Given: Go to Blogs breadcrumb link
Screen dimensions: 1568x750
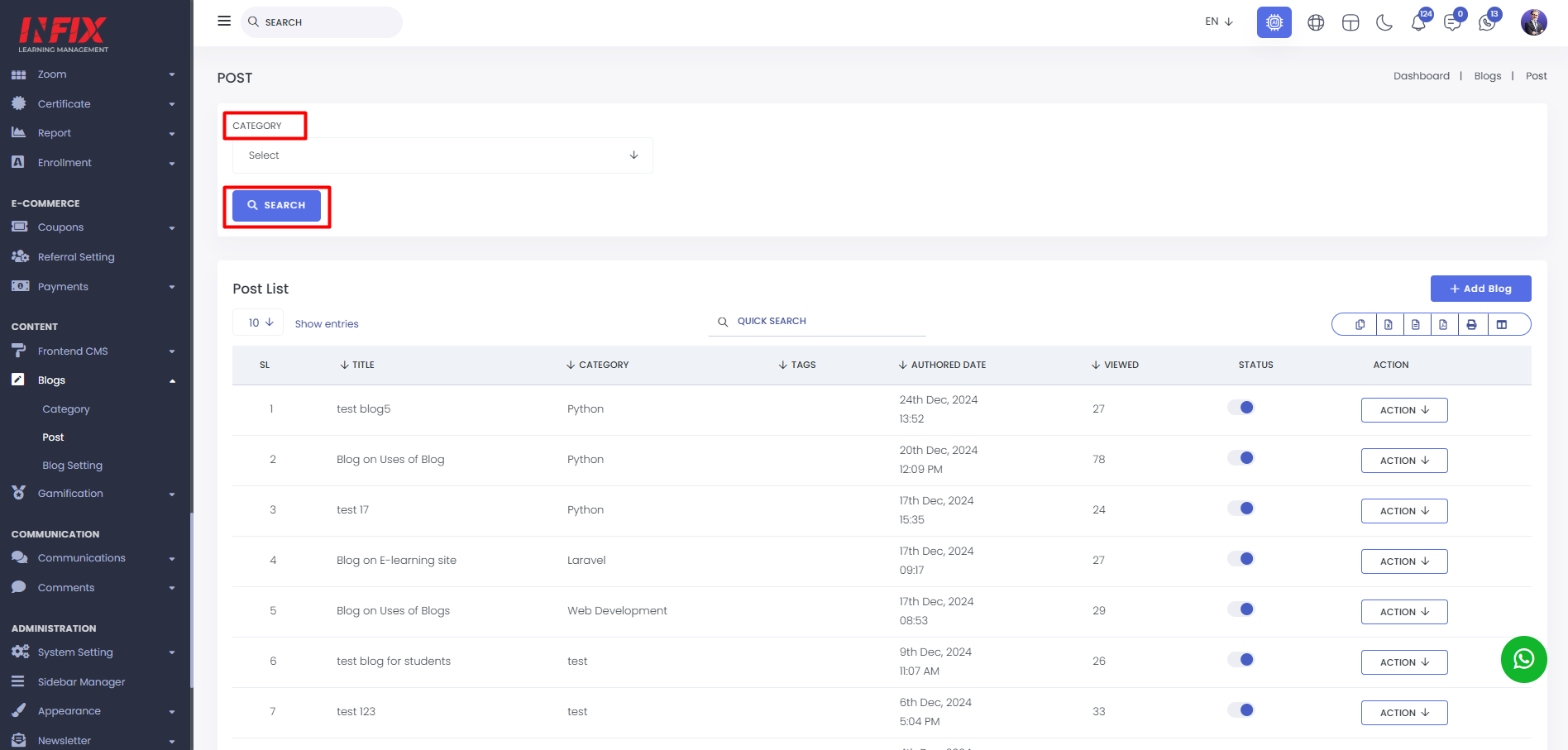Looking at the screenshot, I should coord(1487,76).
